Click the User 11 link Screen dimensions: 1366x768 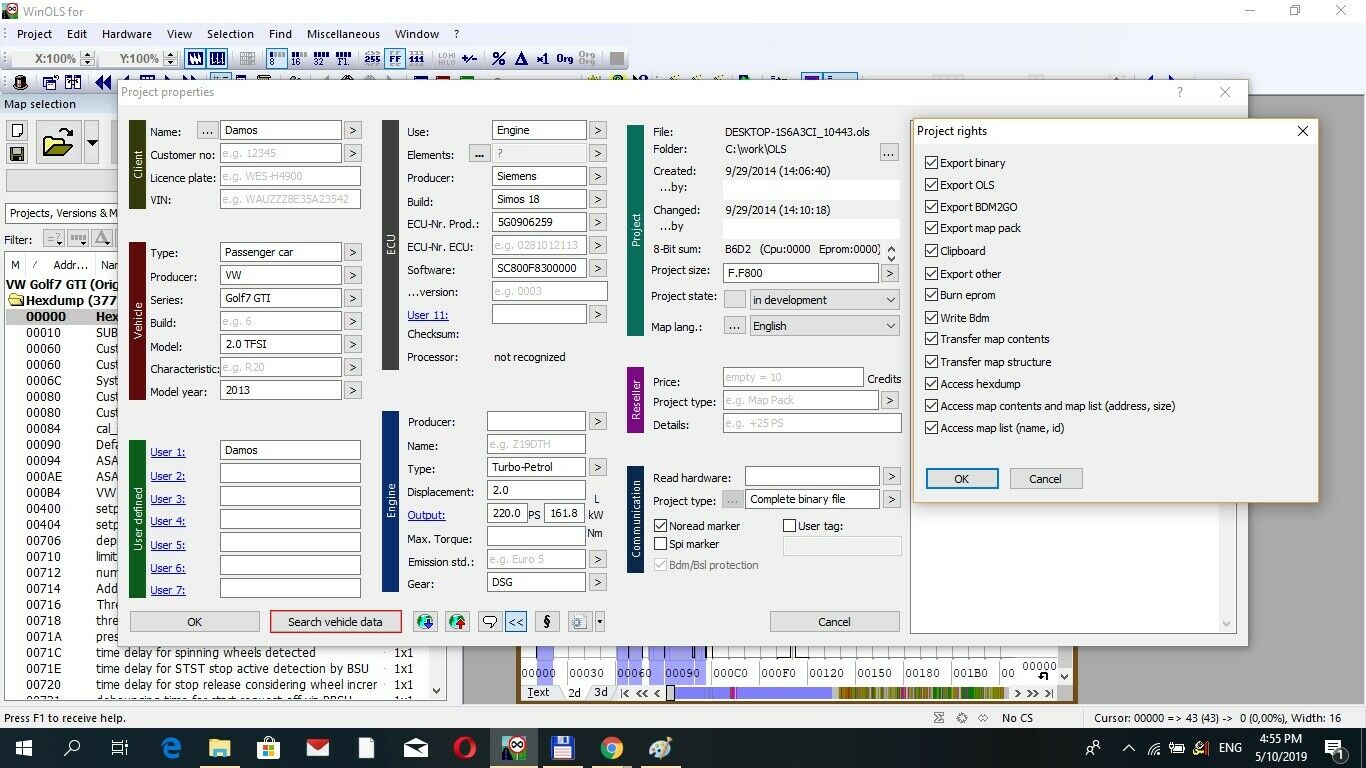tap(428, 315)
